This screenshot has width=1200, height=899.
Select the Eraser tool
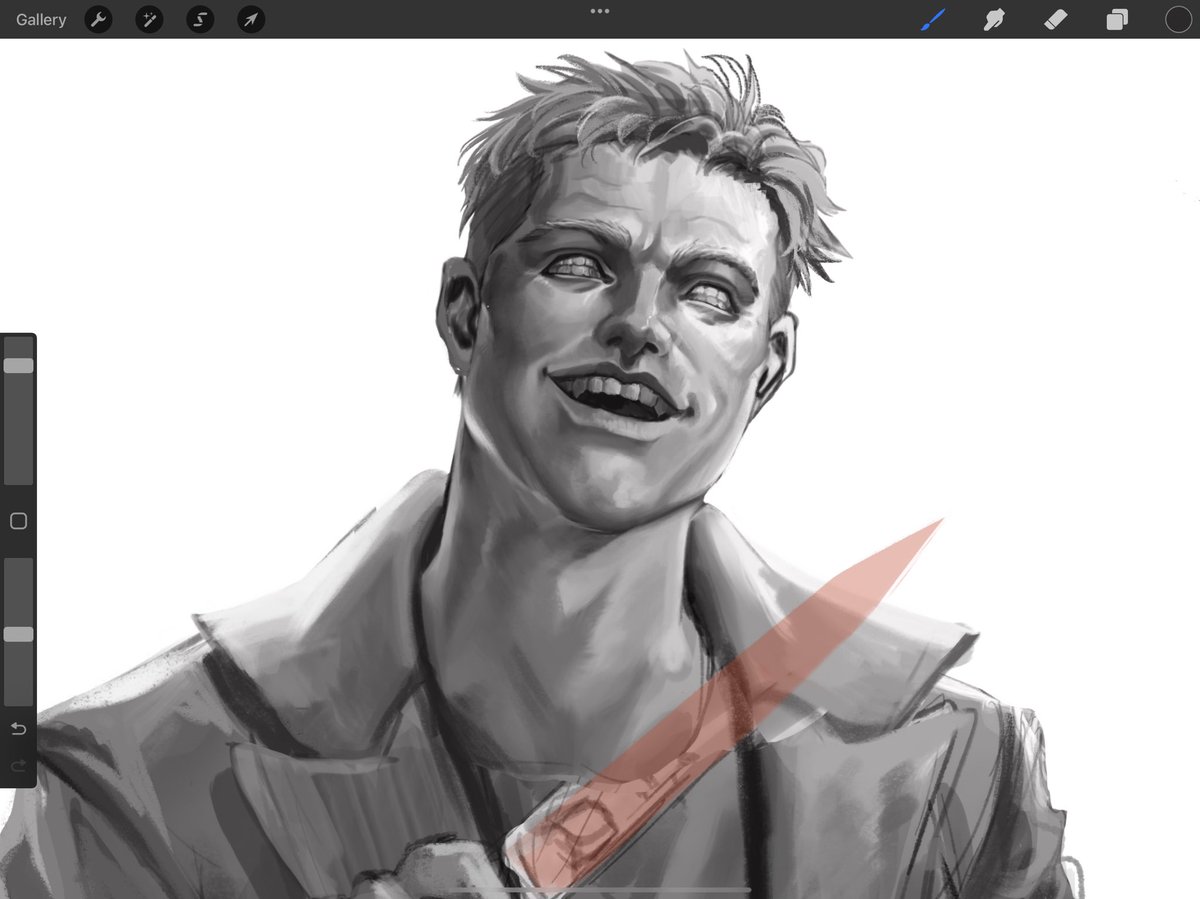1055,19
